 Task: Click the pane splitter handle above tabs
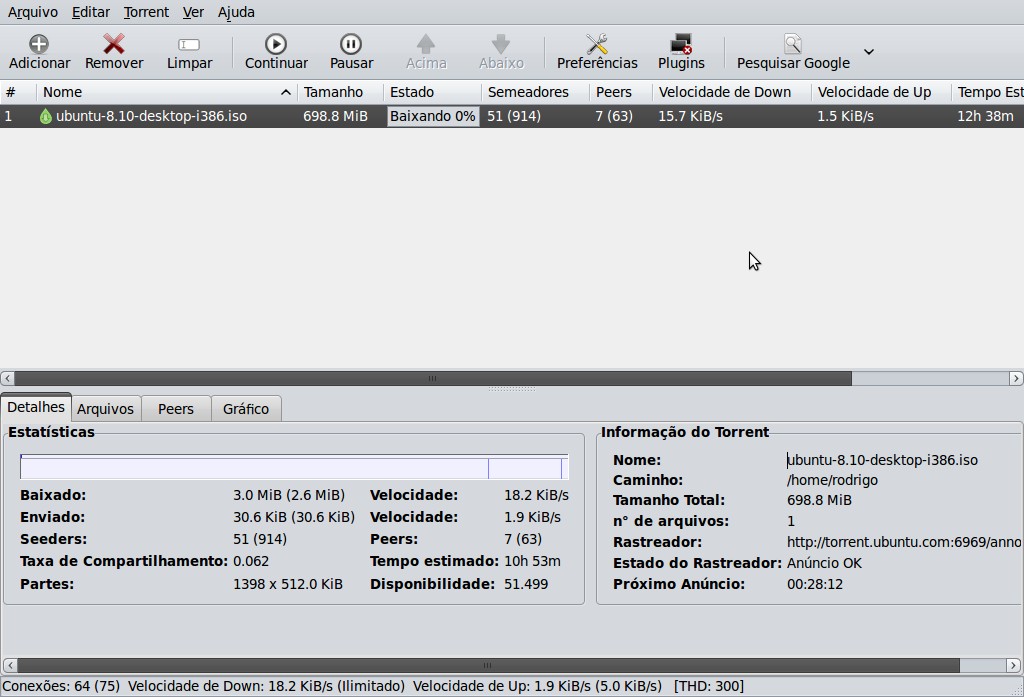pos(512,389)
